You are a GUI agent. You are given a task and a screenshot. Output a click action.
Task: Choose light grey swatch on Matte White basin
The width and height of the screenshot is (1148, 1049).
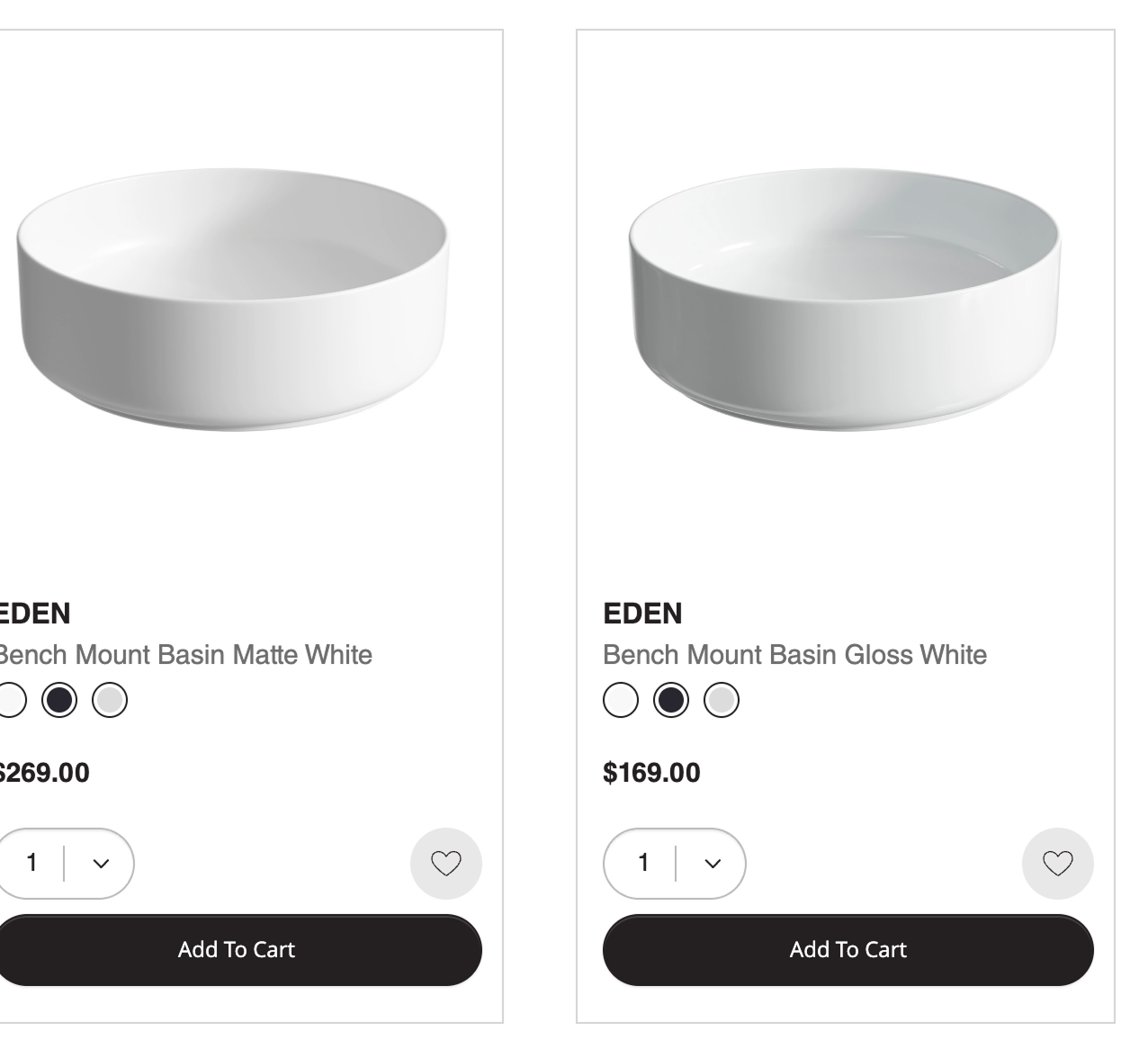[110, 700]
